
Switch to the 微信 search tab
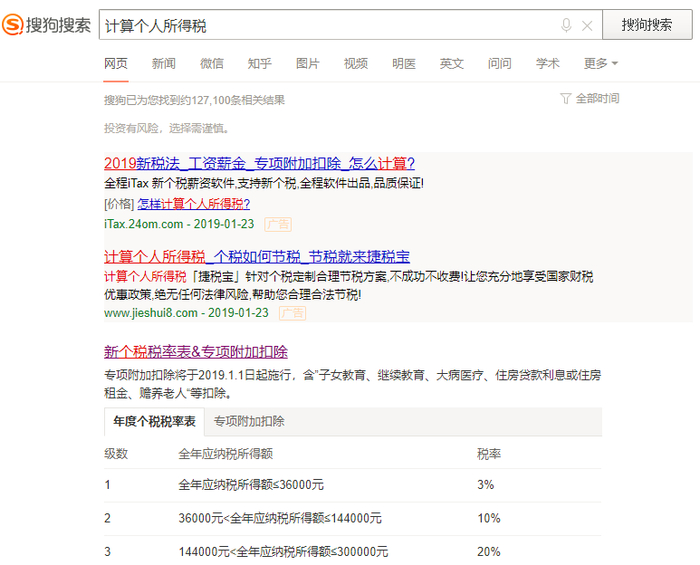(x=212, y=63)
